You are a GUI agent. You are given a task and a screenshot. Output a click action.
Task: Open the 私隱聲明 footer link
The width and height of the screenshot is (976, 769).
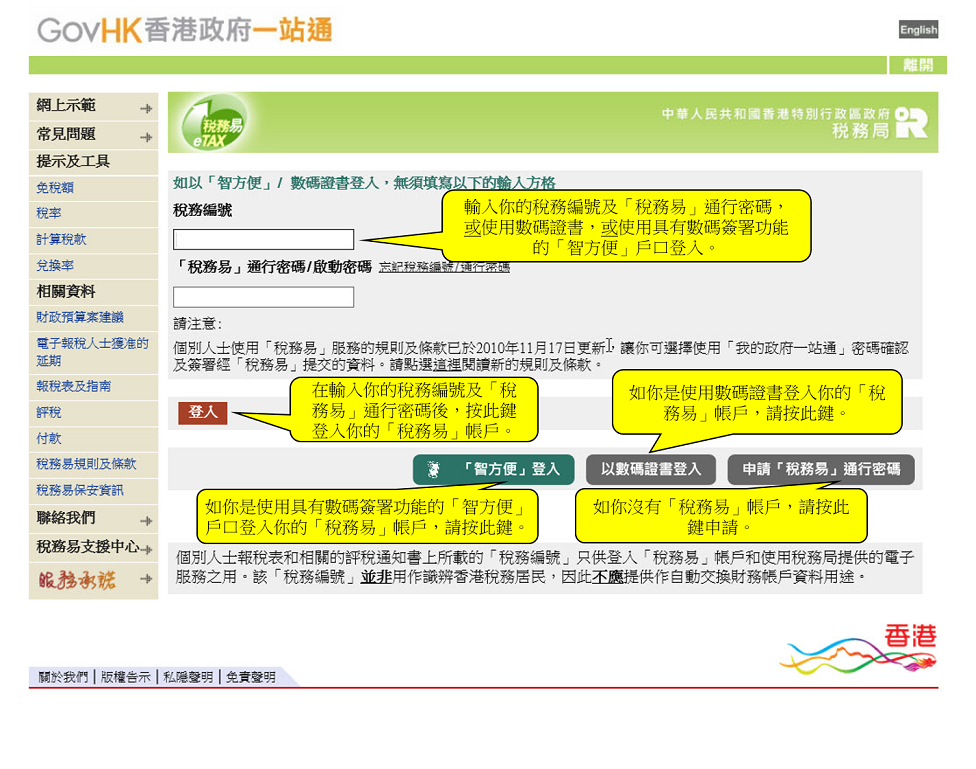tap(188, 677)
